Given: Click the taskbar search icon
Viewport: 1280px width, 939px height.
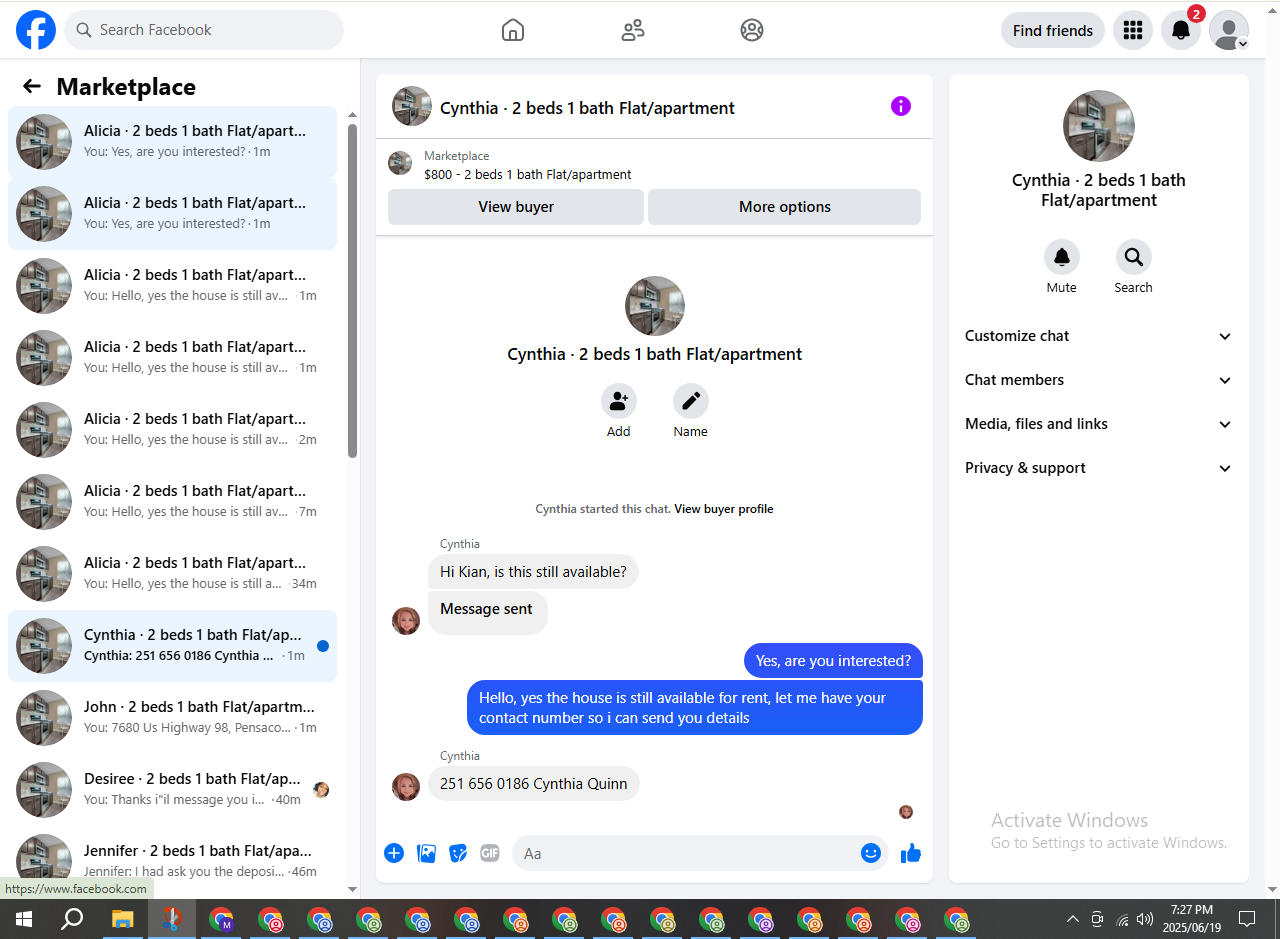Looking at the screenshot, I should 72,919.
